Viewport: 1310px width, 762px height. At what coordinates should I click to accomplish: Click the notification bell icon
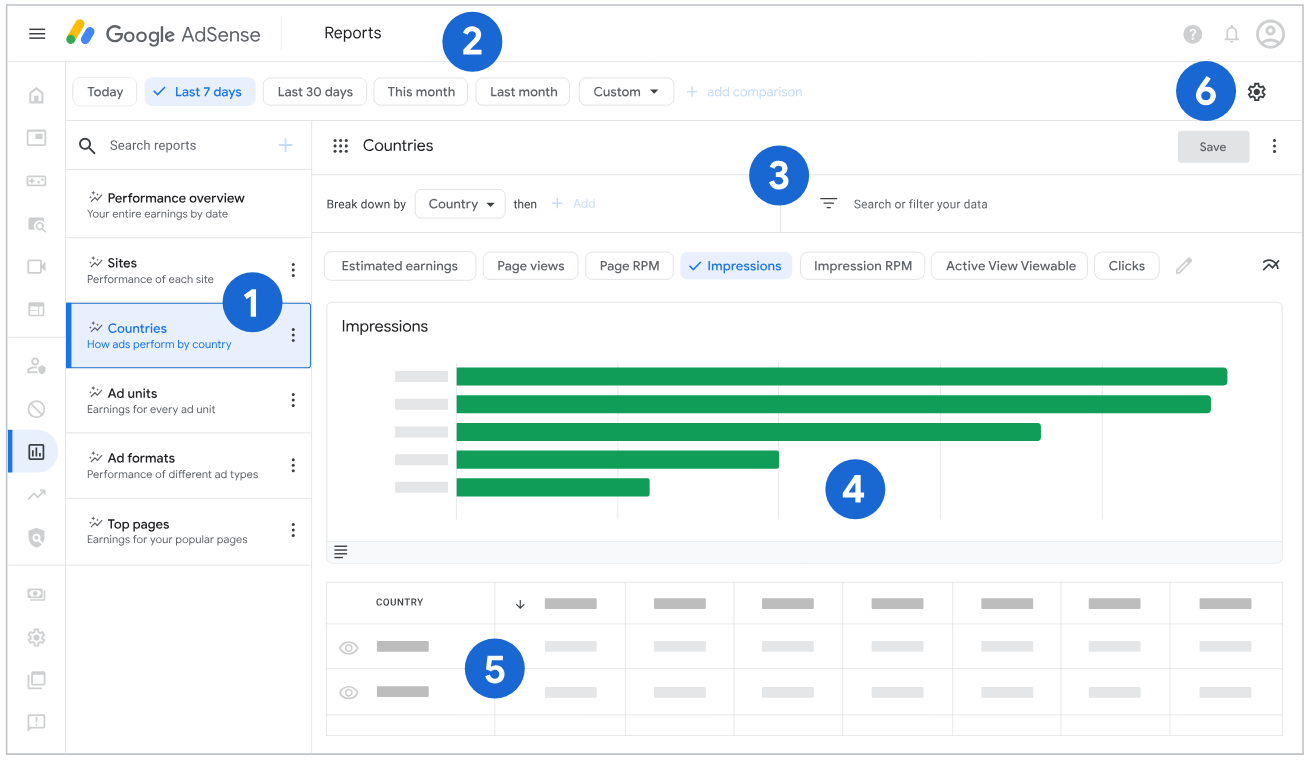(x=1232, y=33)
